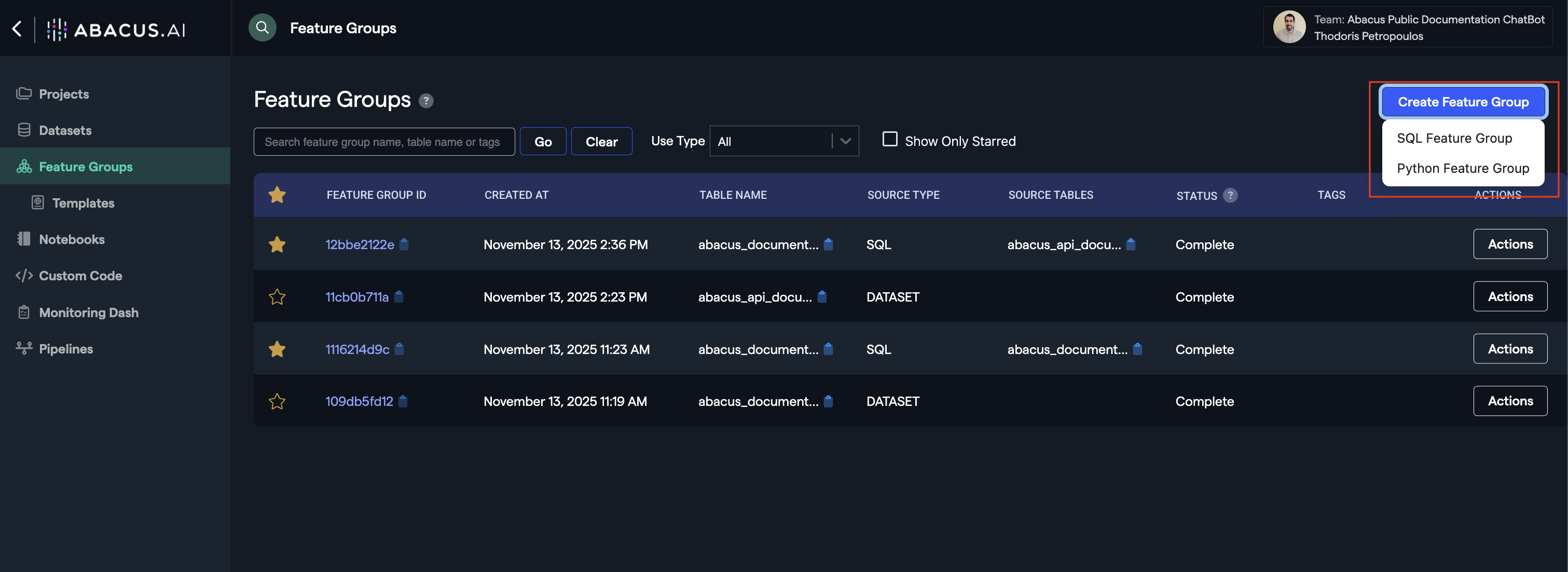Open the help icon next to Feature Groups title

426,101
